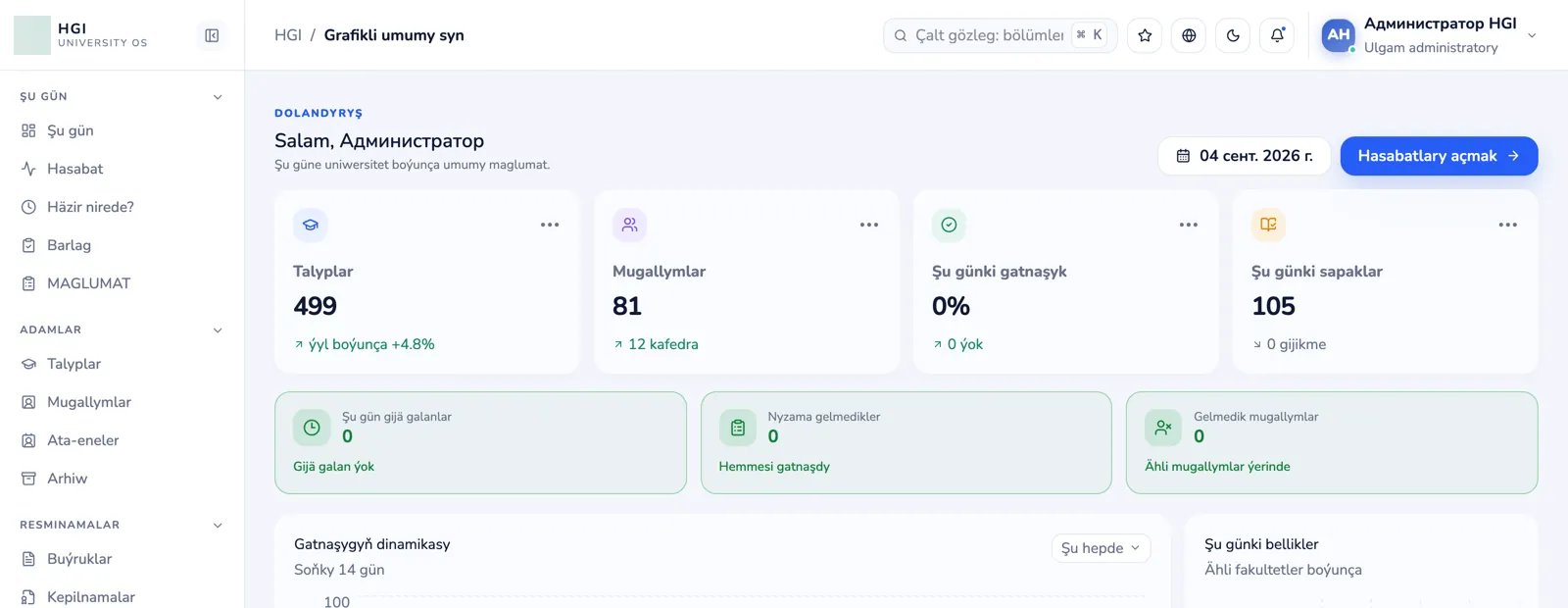Image resolution: width=1568 pixels, height=608 pixels.
Task: Click the 'ýyl boýunça +4.8%' text
Action: [371, 344]
